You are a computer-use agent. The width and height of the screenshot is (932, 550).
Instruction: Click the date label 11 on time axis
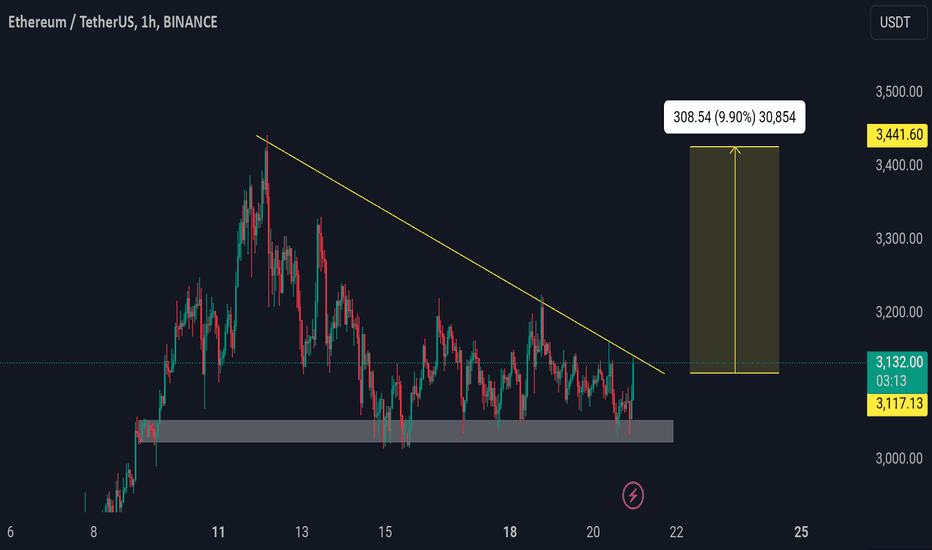(218, 532)
